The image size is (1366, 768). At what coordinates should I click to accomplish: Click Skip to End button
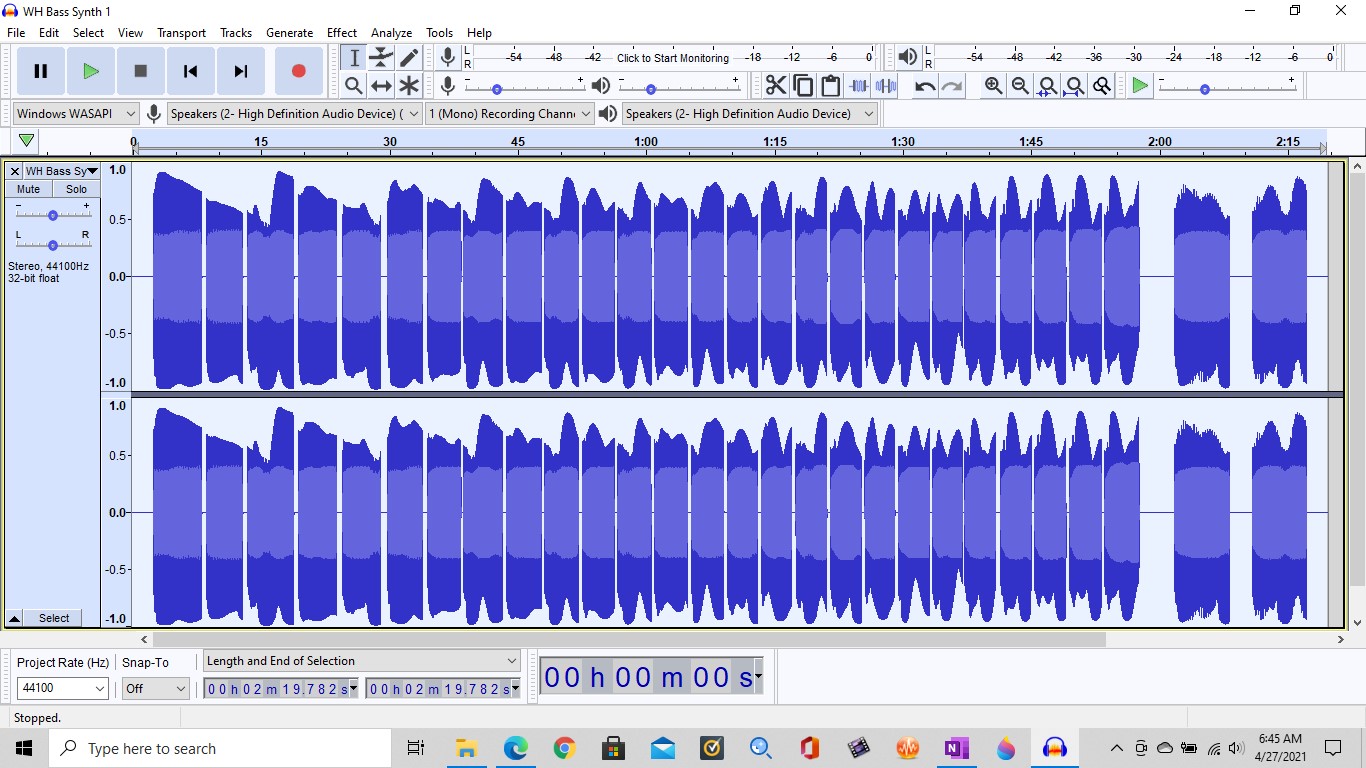240,71
